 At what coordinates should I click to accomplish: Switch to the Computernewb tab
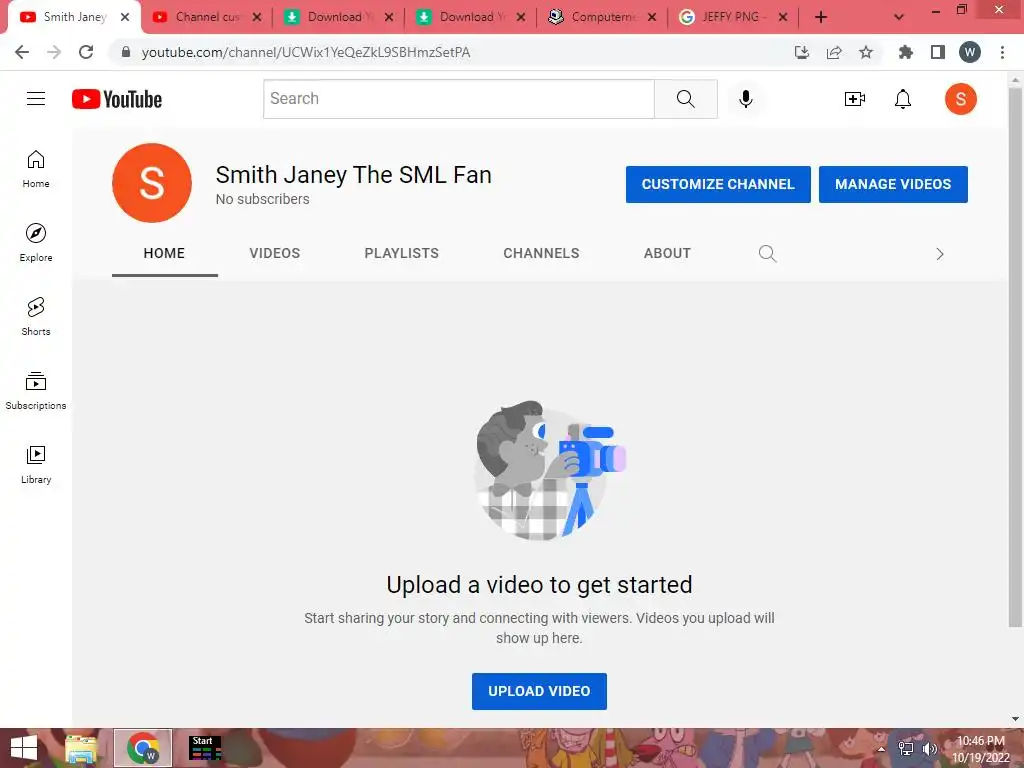(x=603, y=17)
